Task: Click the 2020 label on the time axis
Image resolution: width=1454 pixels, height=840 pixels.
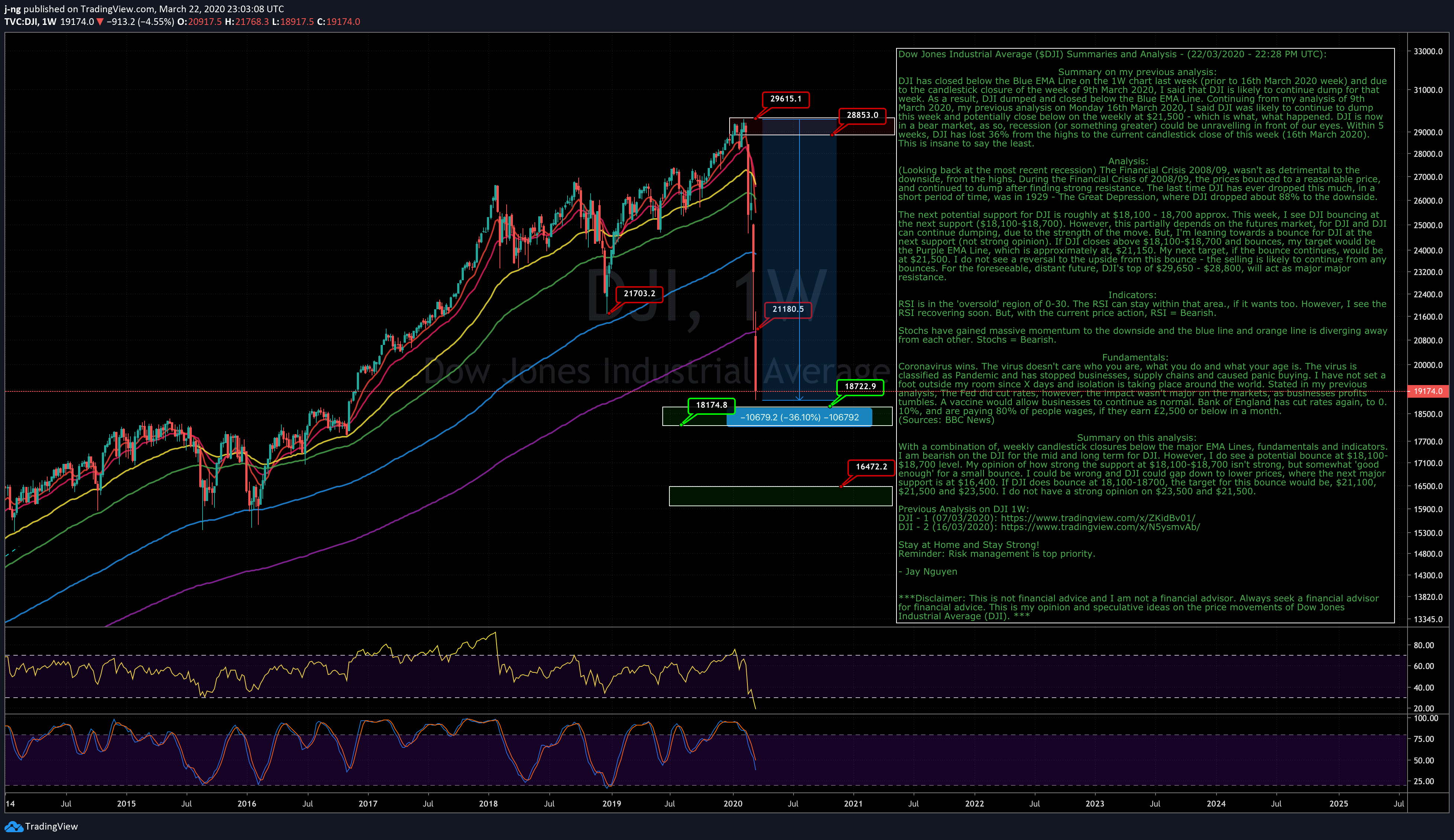Action: coord(733,804)
